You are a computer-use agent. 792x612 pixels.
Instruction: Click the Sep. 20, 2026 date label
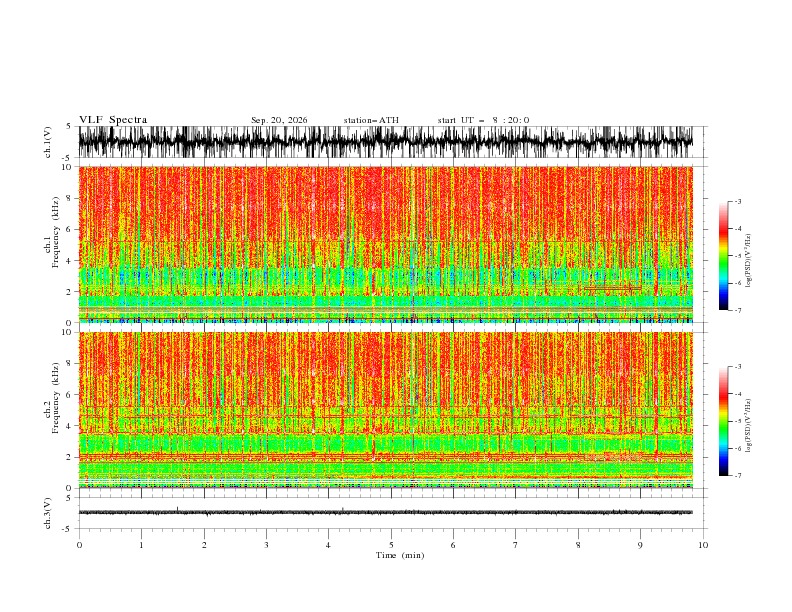279,120
